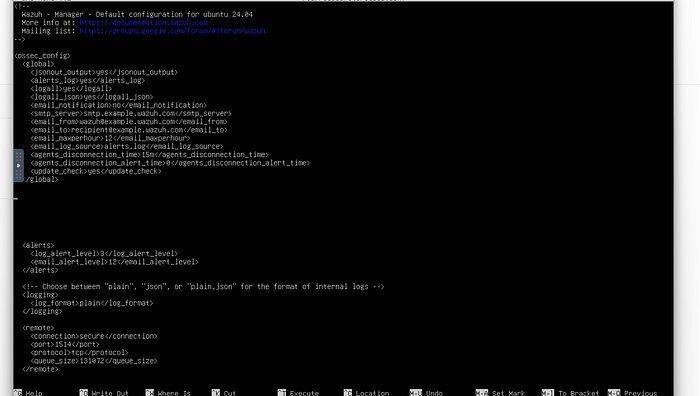
Task: Click the Cut shortcut in footer
Action: 224,393
